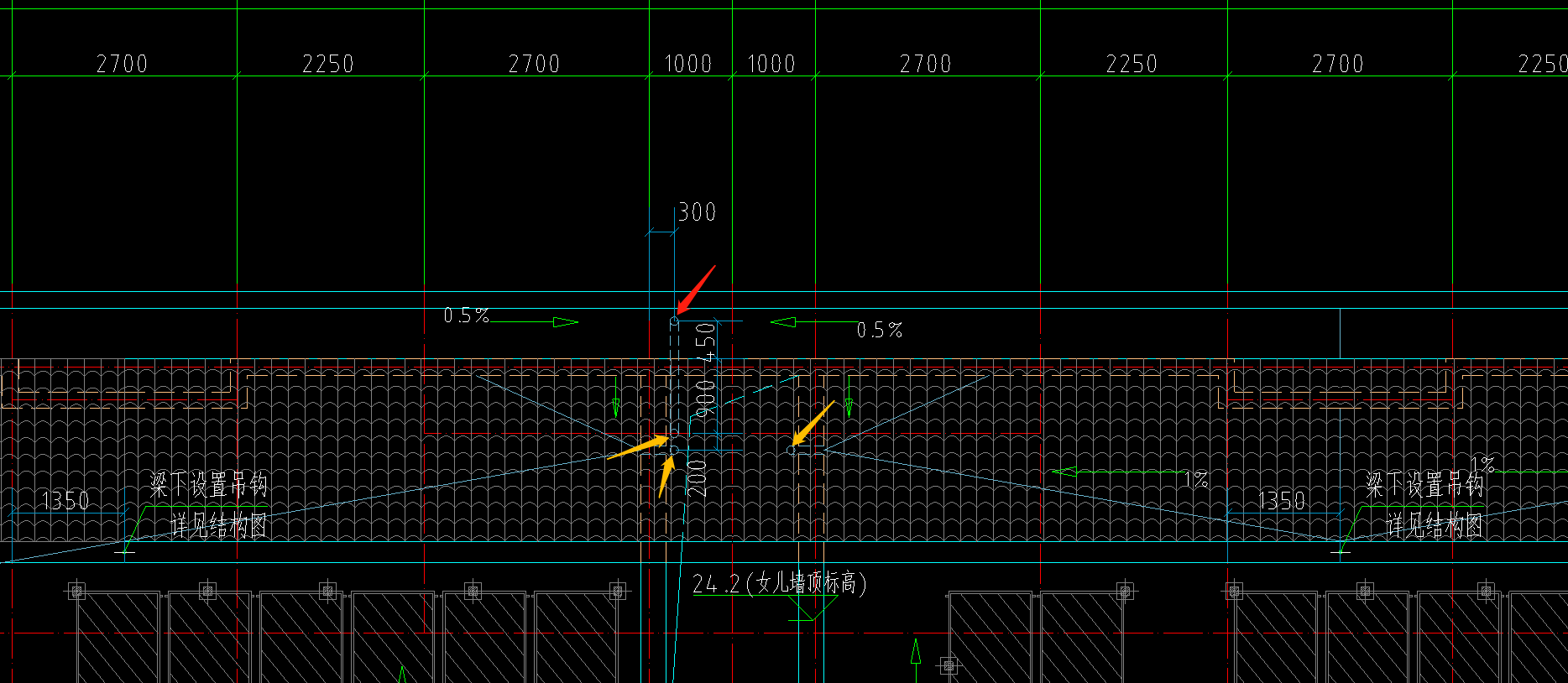Select the "900" vertical dimension text
This screenshot has width=1568, height=683.
coord(706,399)
